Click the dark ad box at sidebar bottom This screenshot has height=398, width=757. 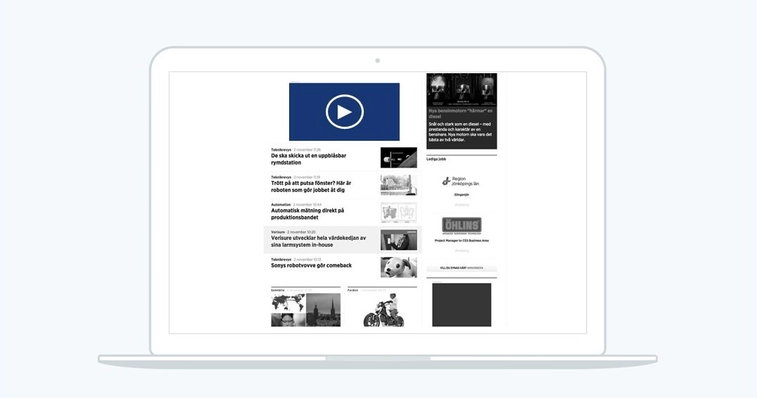point(462,305)
